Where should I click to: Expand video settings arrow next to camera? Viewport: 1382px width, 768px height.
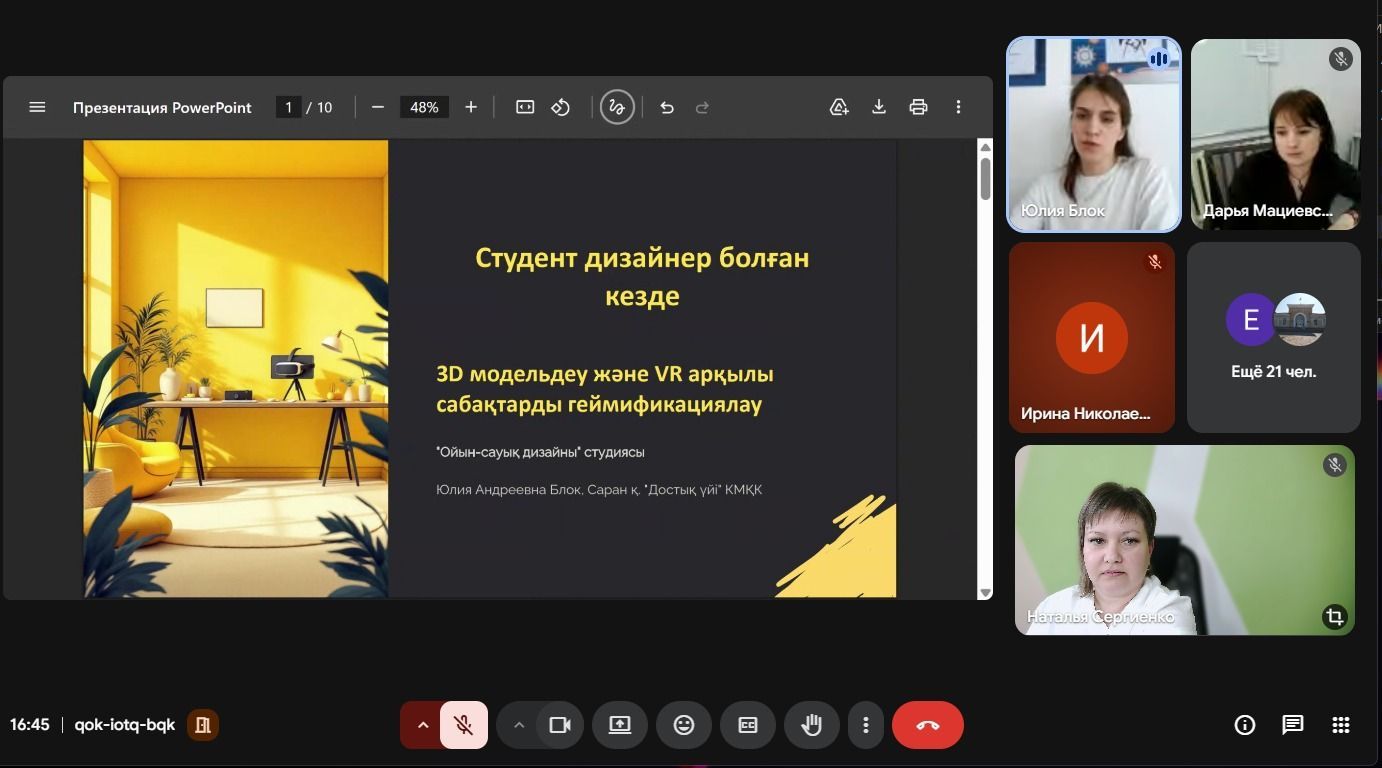(x=518, y=725)
